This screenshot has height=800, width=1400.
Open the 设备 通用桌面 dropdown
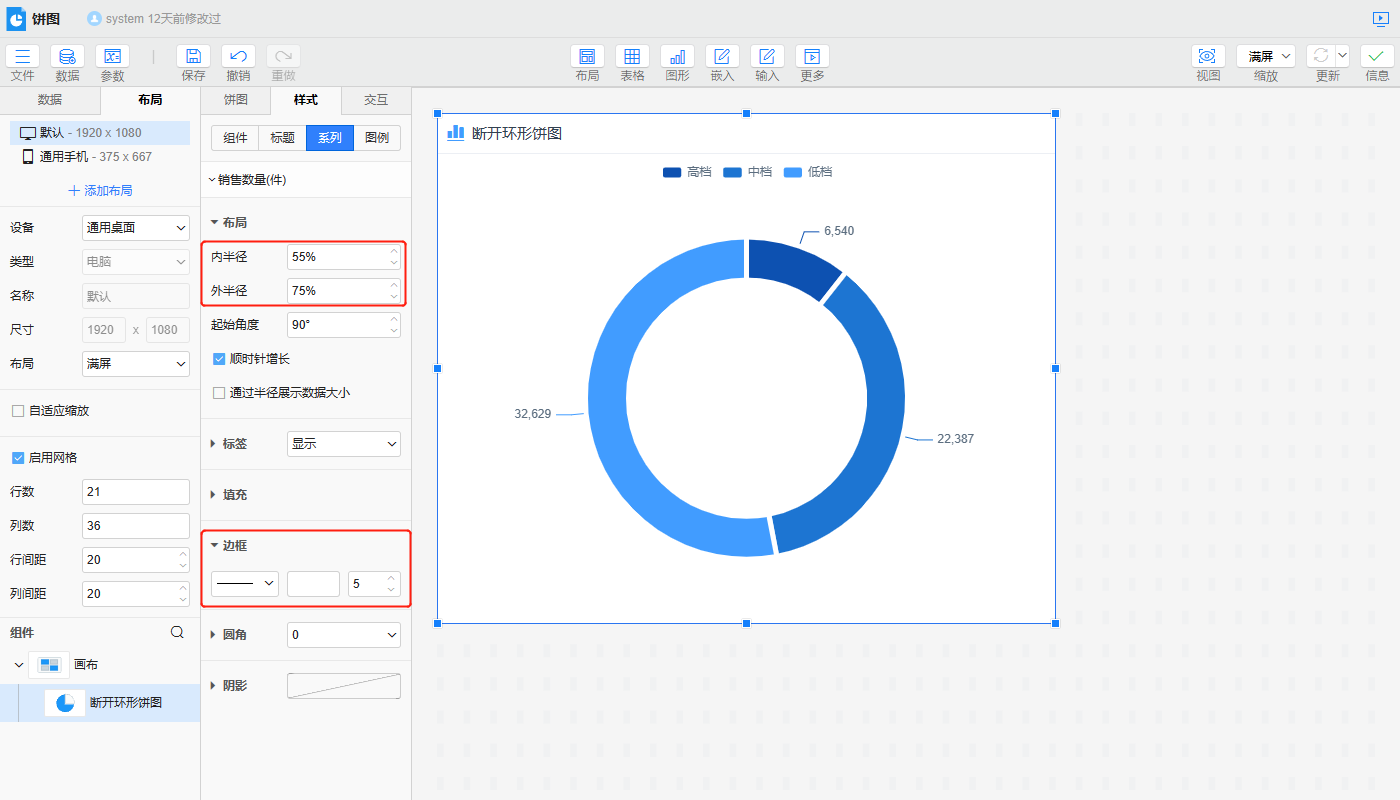click(x=135, y=228)
